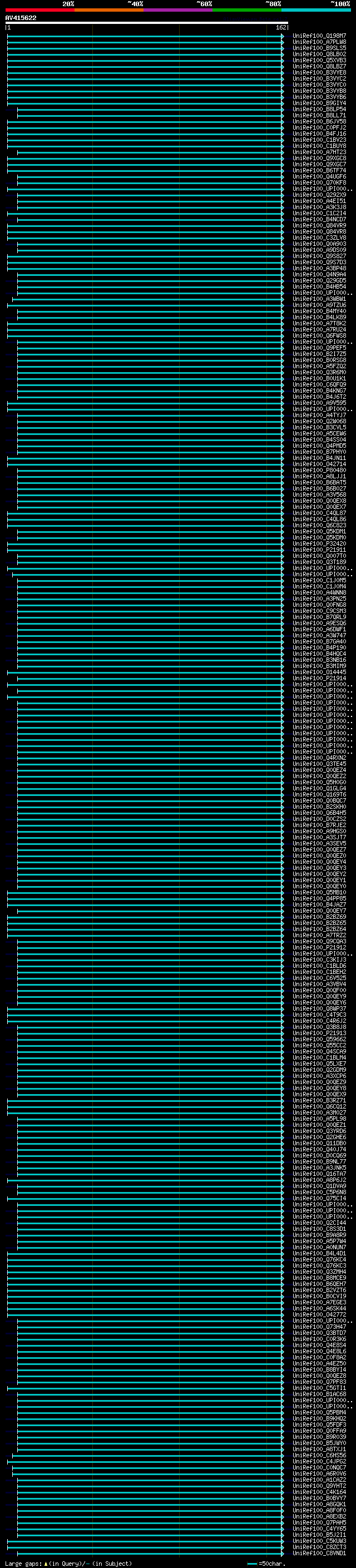Open hit UniRef100_B2I7Z5
Screen dimensions: 356x1568
[x=319, y=354]
